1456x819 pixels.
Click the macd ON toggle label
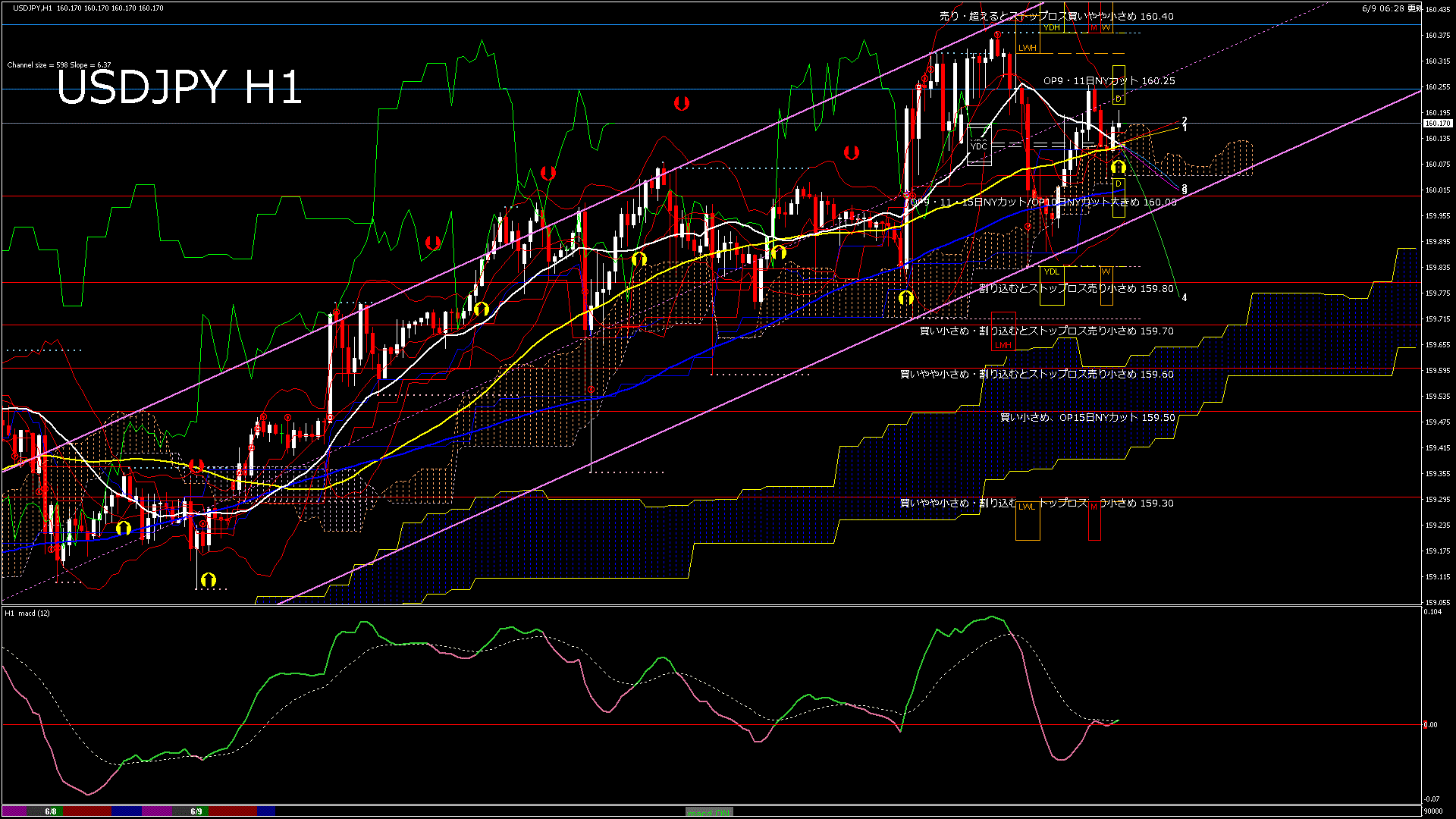pyautogui.click(x=709, y=812)
